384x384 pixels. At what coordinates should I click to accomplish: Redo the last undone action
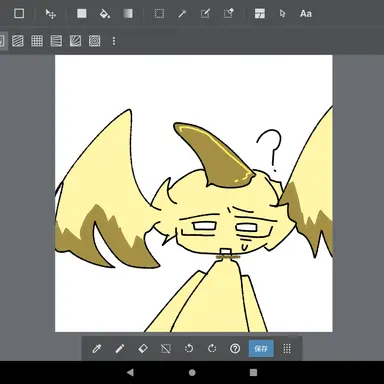tap(212, 349)
